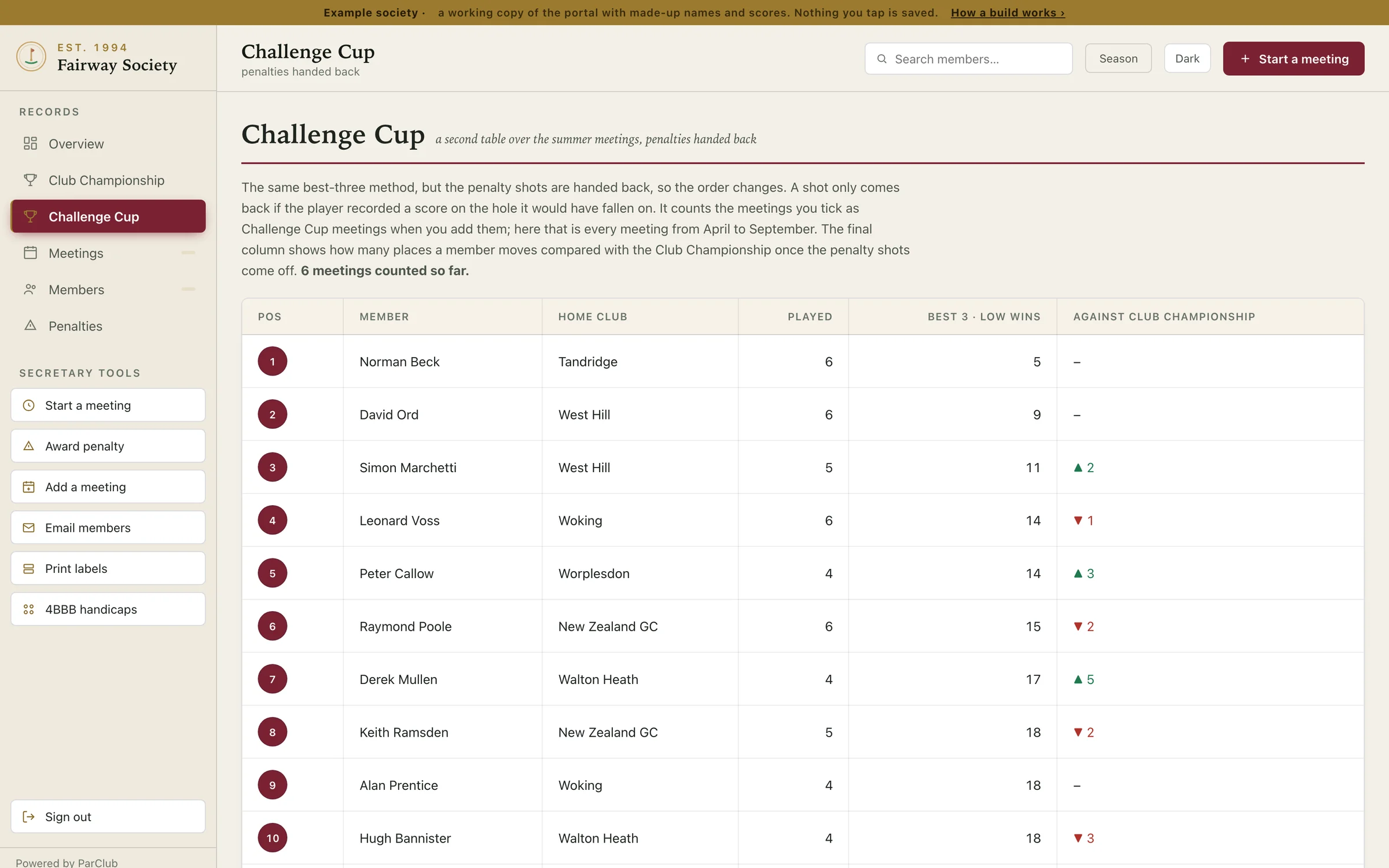Click the triangle icon on Award penalty
Screen dimensions: 1389x868
point(28,446)
